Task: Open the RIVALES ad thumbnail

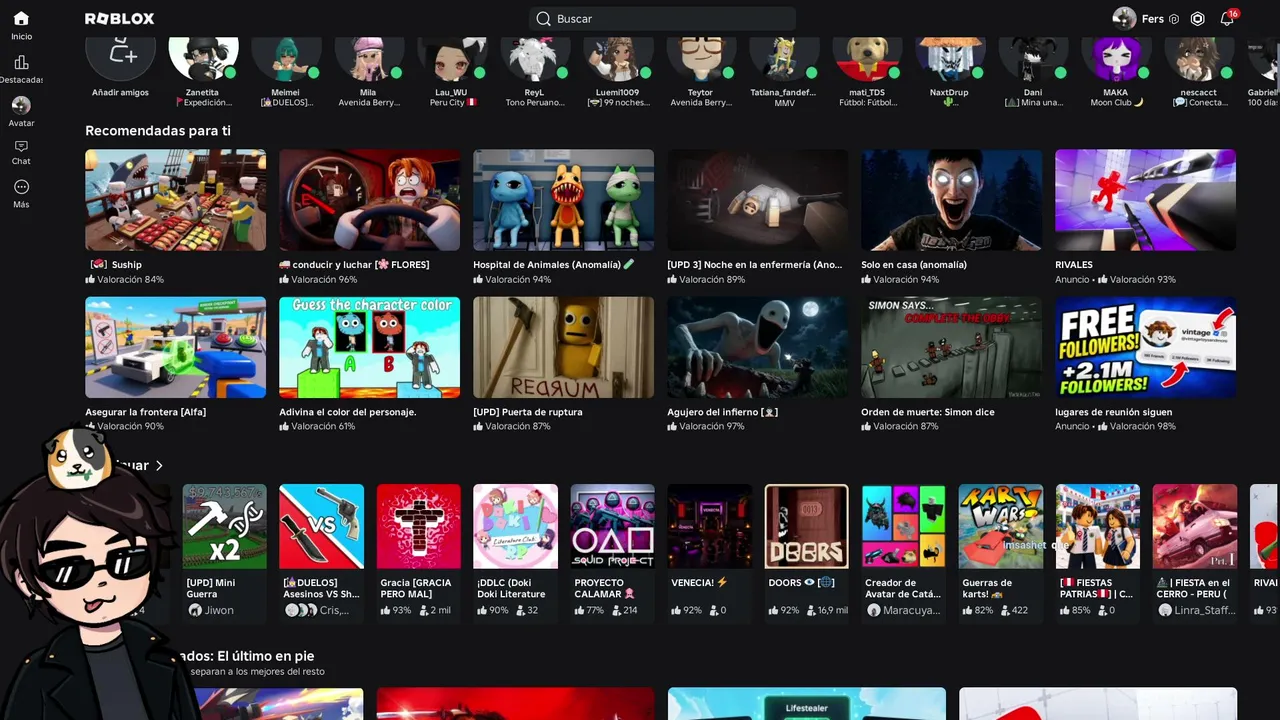Action: (1145, 200)
